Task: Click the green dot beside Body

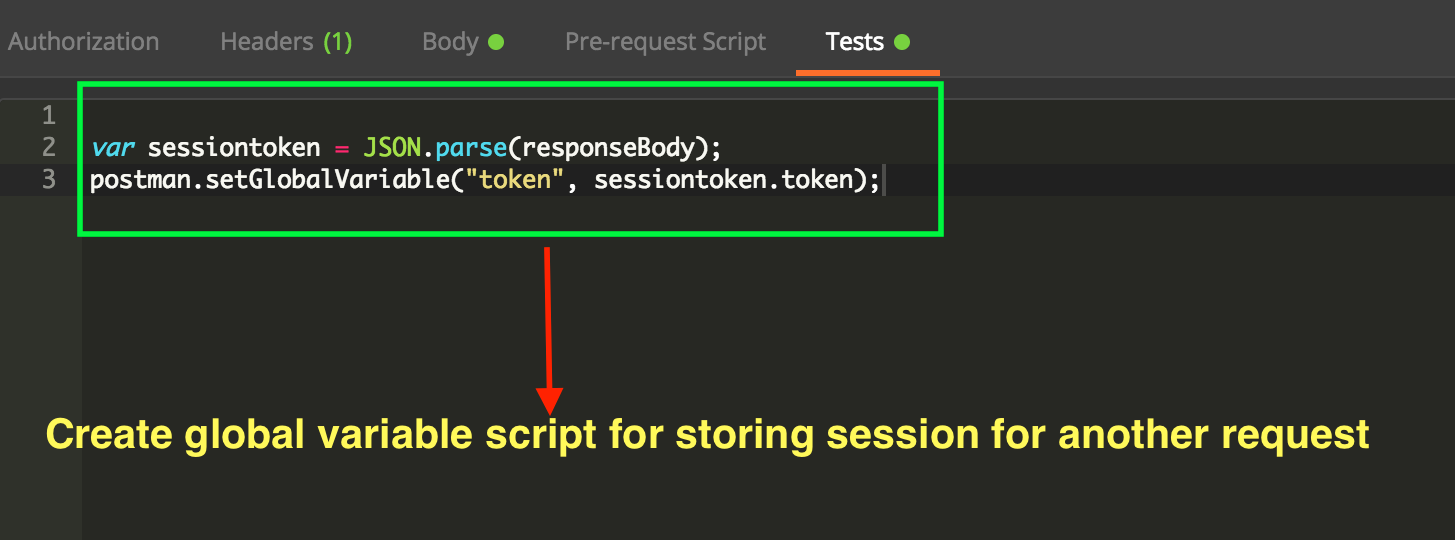Action: coord(495,42)
